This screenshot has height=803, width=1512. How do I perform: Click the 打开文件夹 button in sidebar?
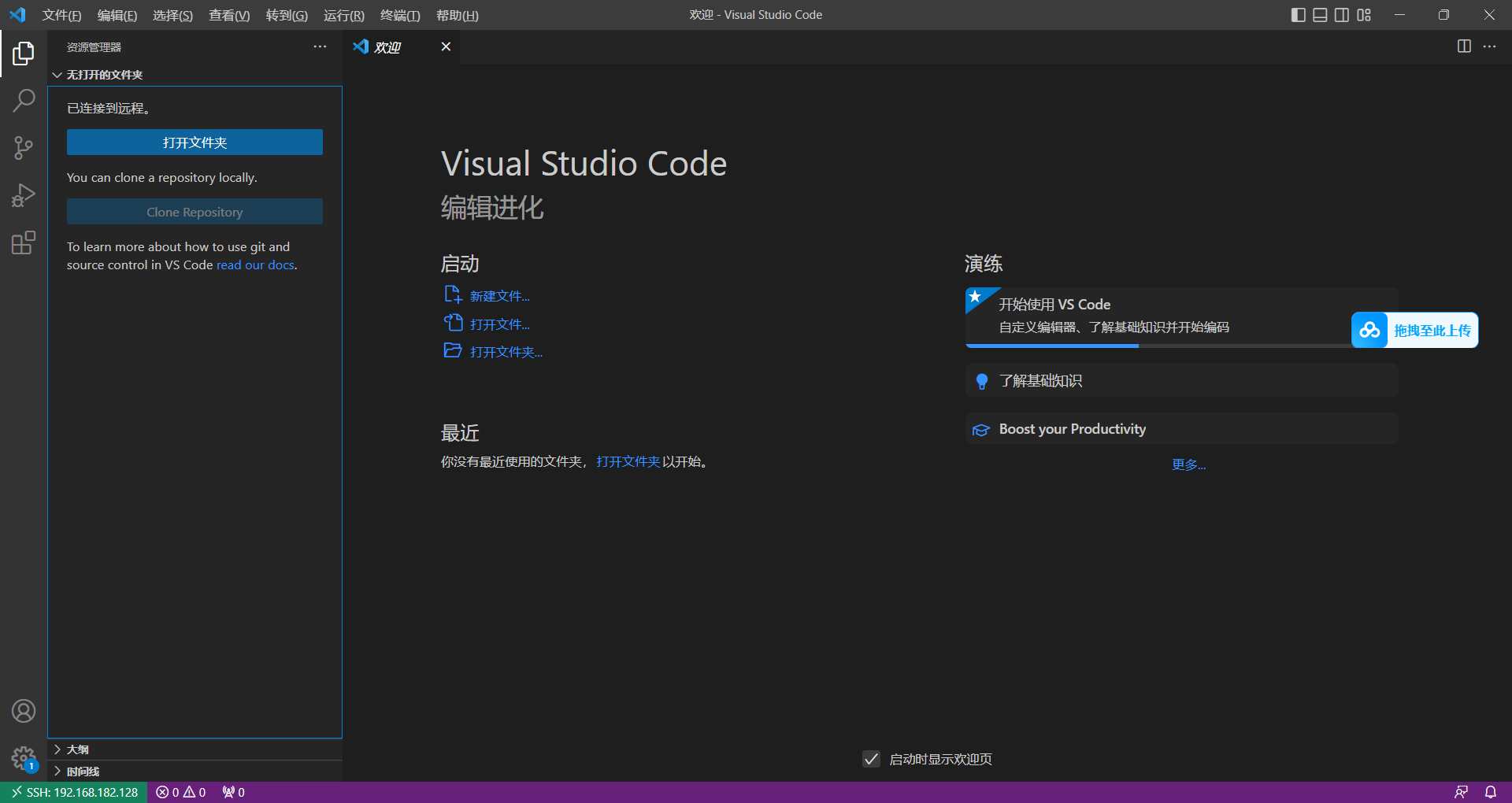click(195, 142)
